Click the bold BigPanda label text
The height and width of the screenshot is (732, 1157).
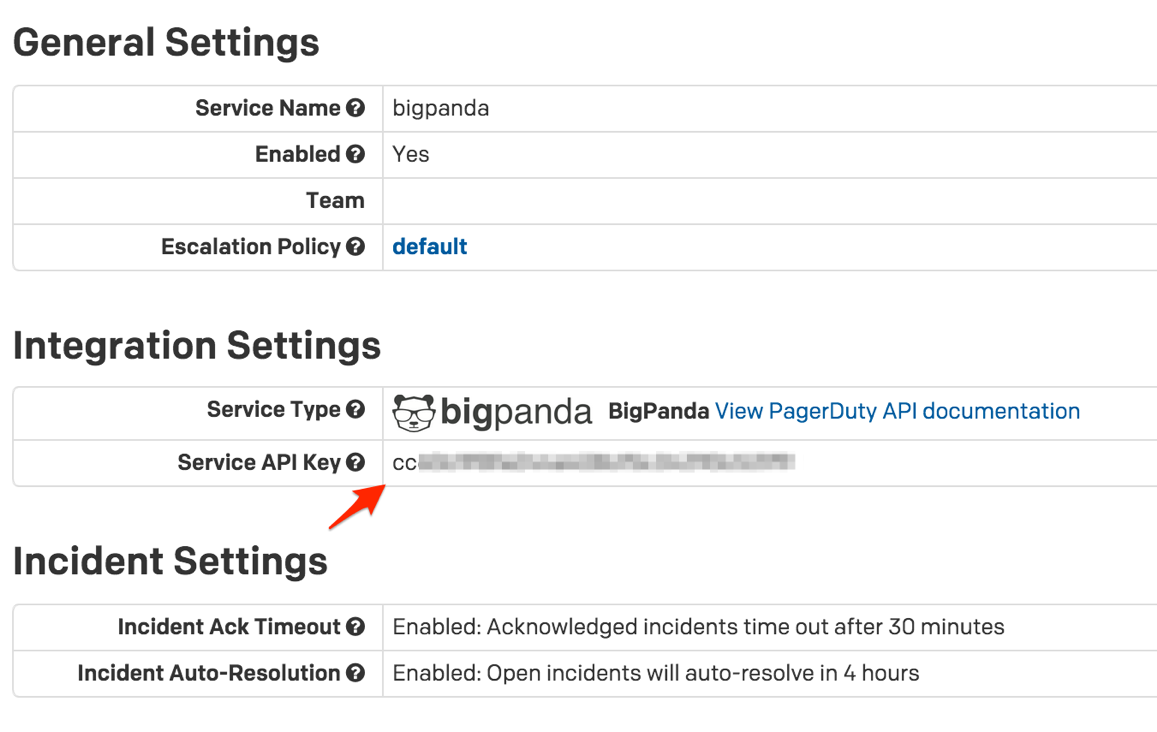(661, 410)
